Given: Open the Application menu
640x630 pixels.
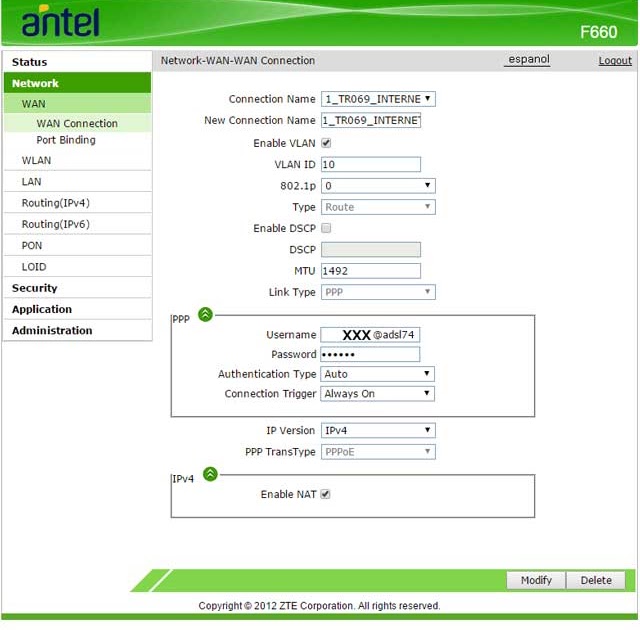Looking at the screenshot, I should 78,309.
